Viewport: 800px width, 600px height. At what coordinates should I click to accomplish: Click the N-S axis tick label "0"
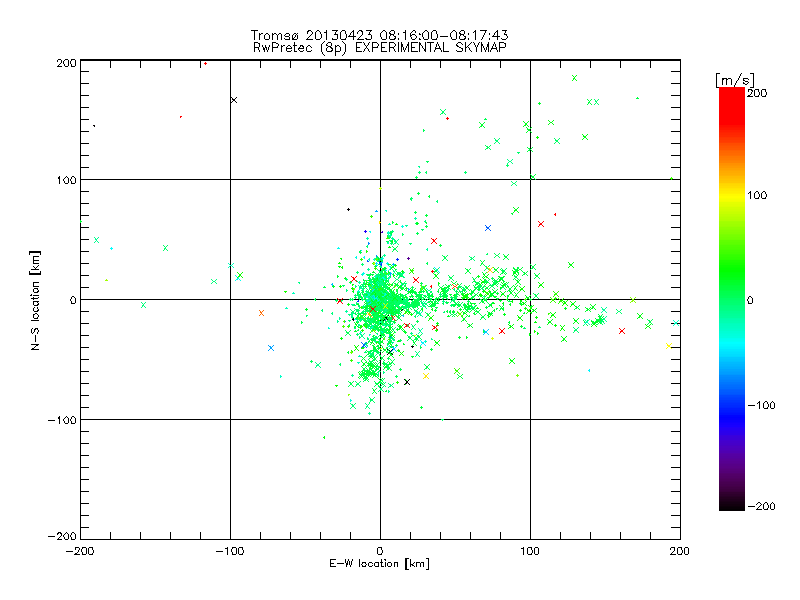point(72,300)
